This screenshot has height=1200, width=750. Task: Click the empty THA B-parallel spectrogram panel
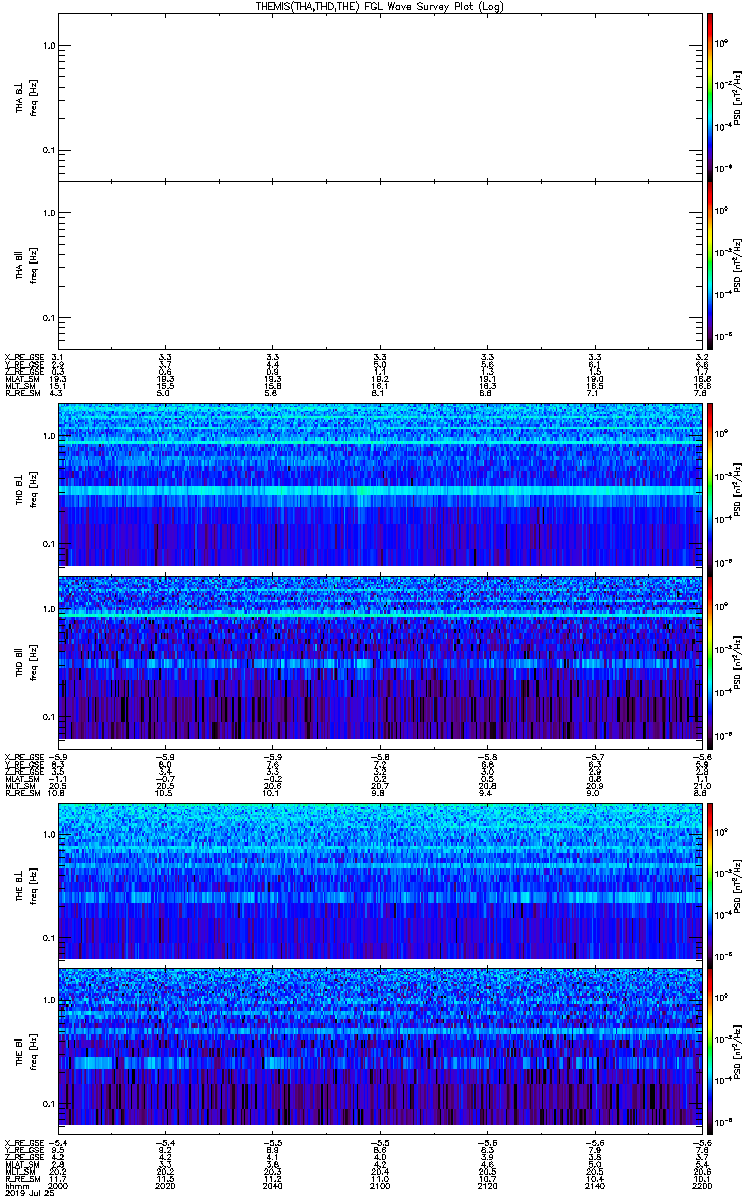coord(379,264)
